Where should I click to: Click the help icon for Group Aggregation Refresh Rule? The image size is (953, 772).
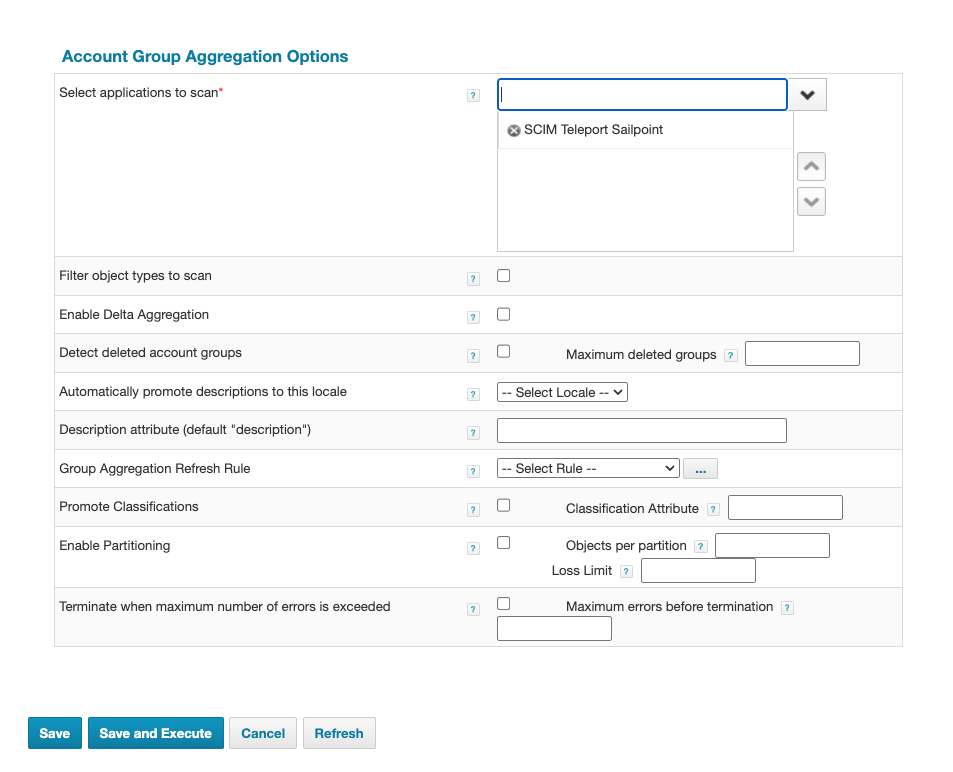point(473,471)
